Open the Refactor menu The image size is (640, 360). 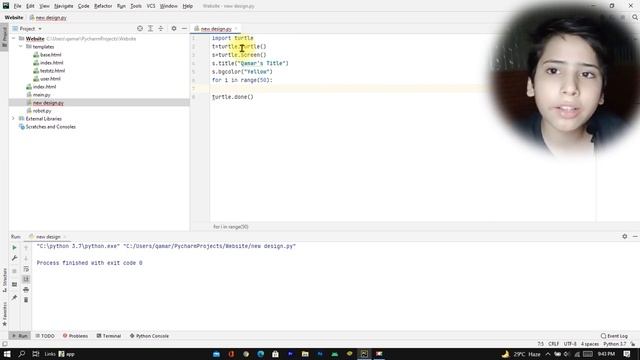coord(103,6)
